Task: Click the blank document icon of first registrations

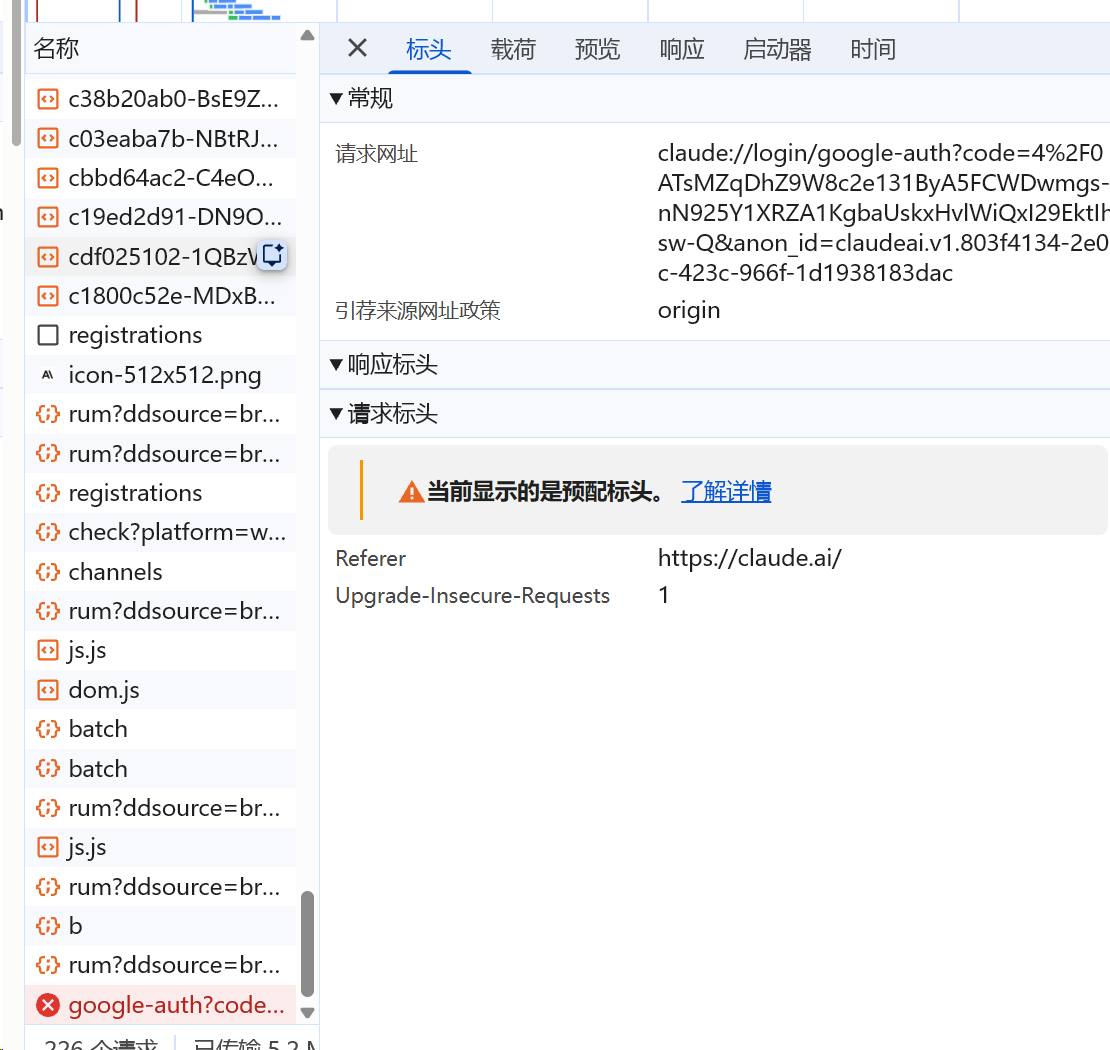Action: click(47, 335)
